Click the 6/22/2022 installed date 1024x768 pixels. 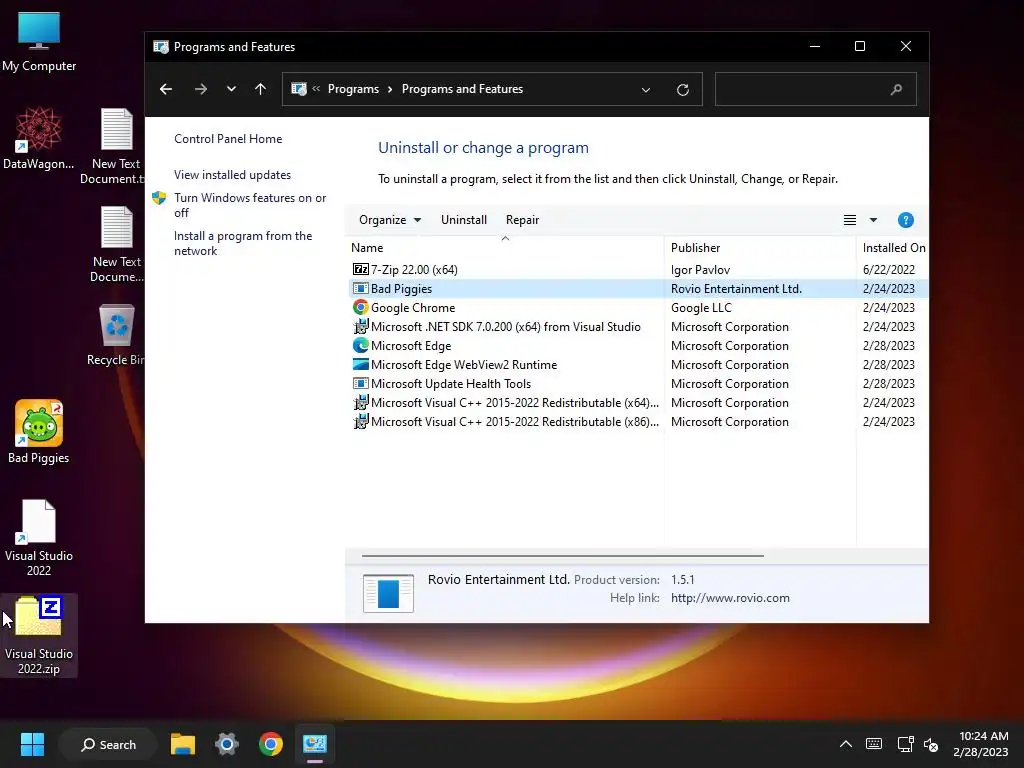click(x=888, y=270)
